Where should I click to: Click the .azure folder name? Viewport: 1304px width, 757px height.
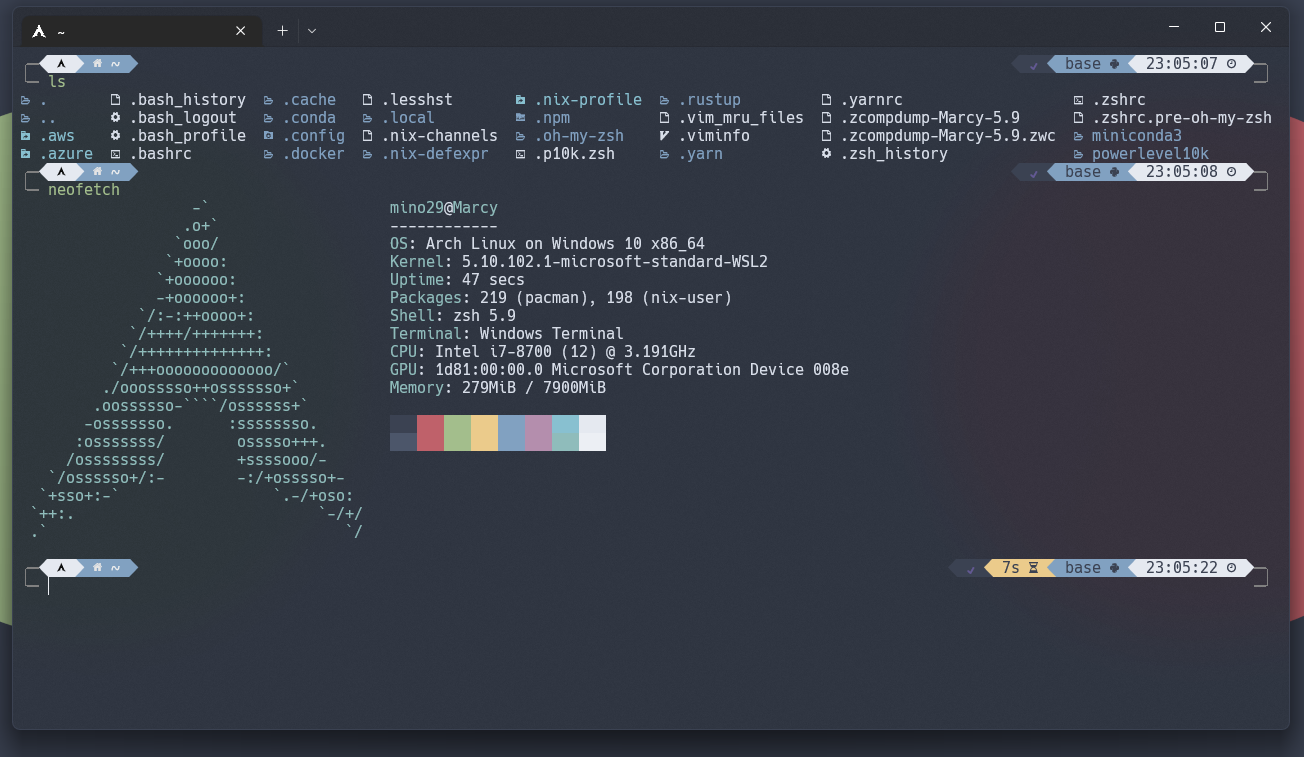pos(66,154)
